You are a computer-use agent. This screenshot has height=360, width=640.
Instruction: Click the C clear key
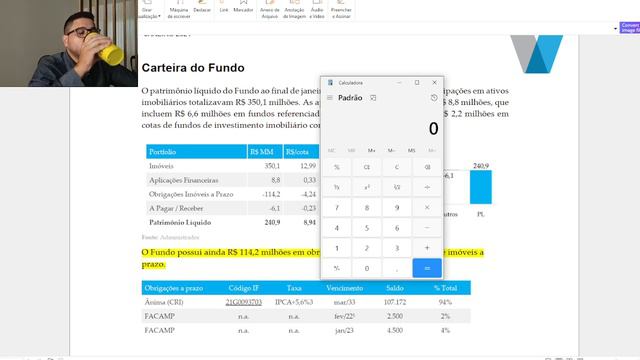pyautogui.click(x=397, y=167)
